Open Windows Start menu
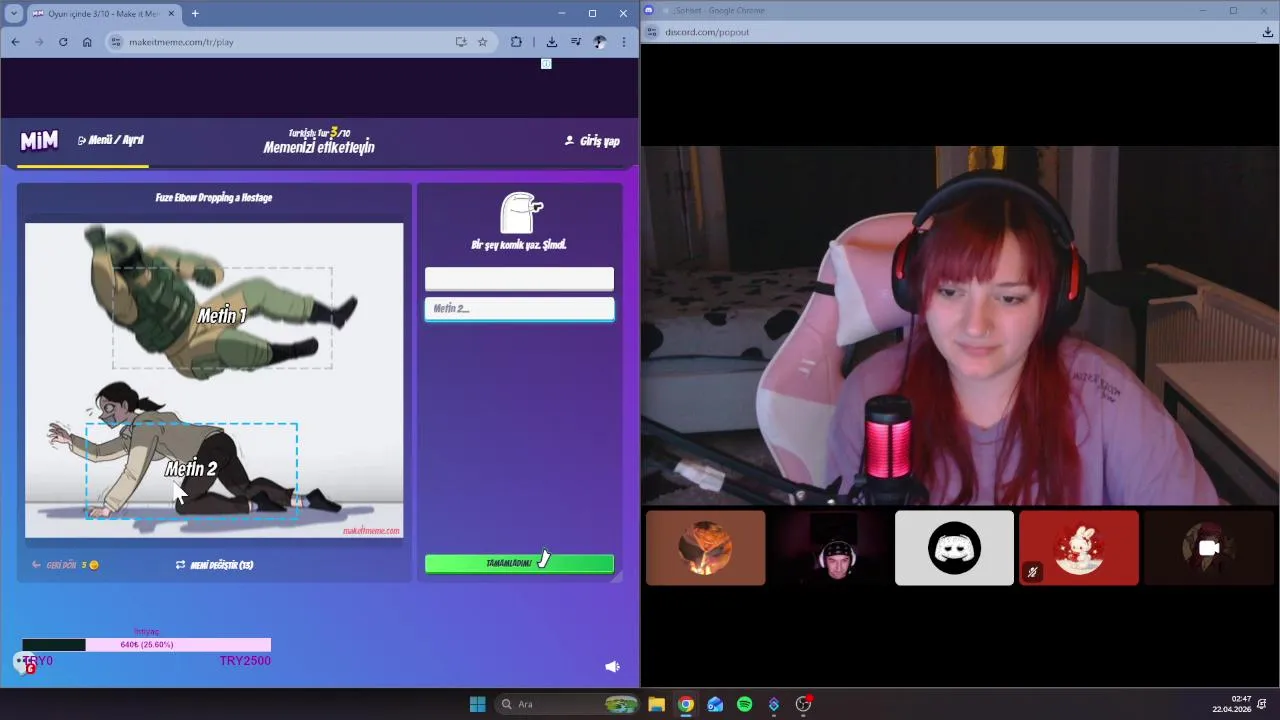The image size is (1280, 720). [x=478, y=704]
